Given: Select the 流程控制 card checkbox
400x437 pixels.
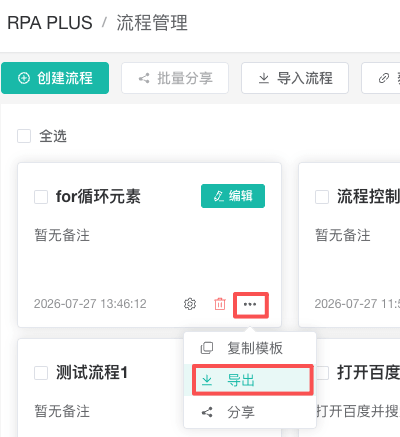Looking at the screenshot, I should [322, 197].
